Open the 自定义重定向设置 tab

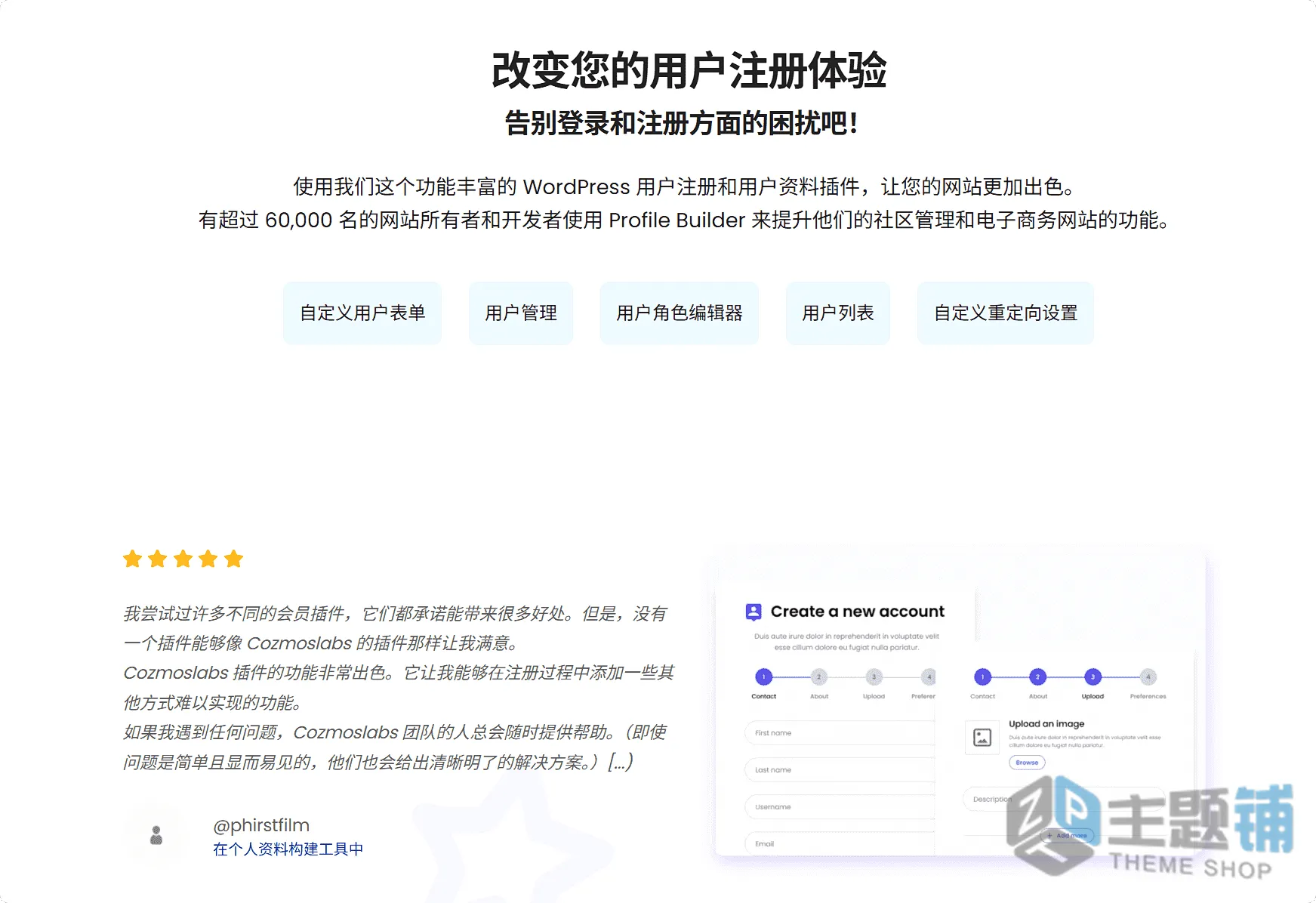(1006, 313)
